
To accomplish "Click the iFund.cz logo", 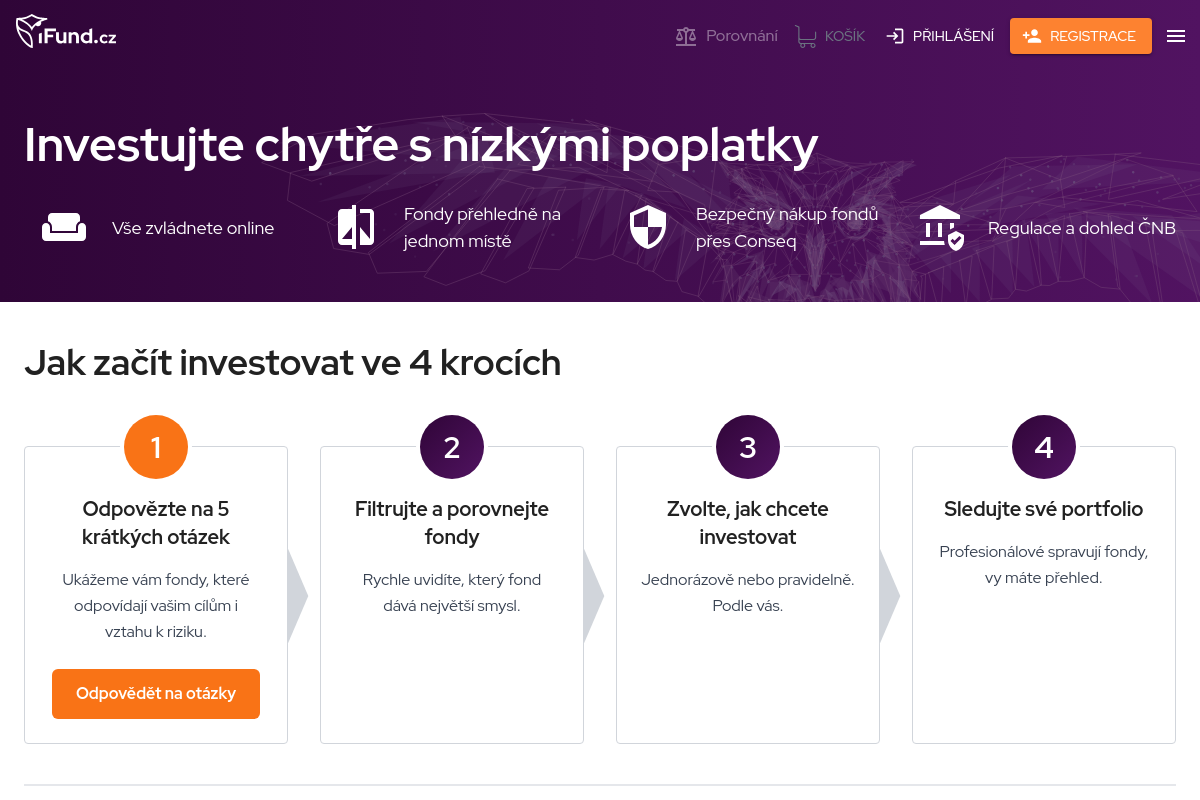I will pyautogui.click(x=65, y=30).
